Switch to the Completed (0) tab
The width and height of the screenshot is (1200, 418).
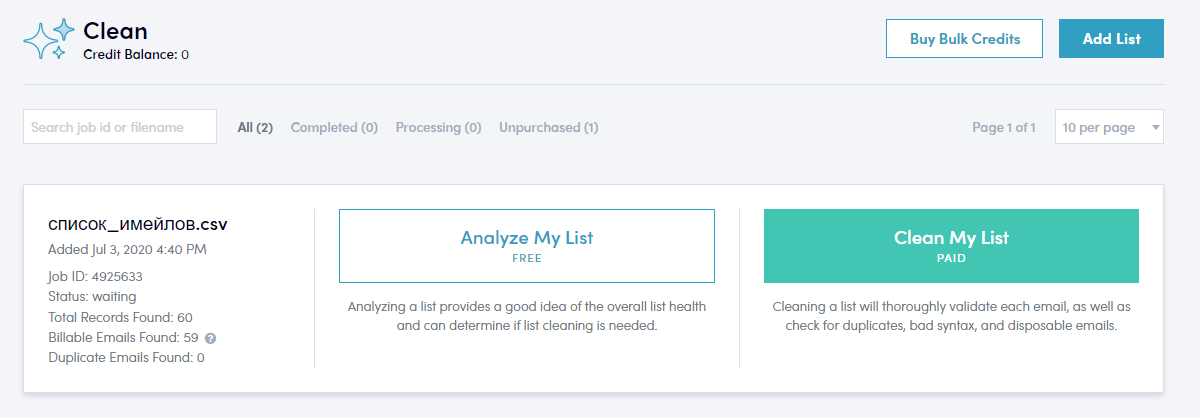click(334, 127)
